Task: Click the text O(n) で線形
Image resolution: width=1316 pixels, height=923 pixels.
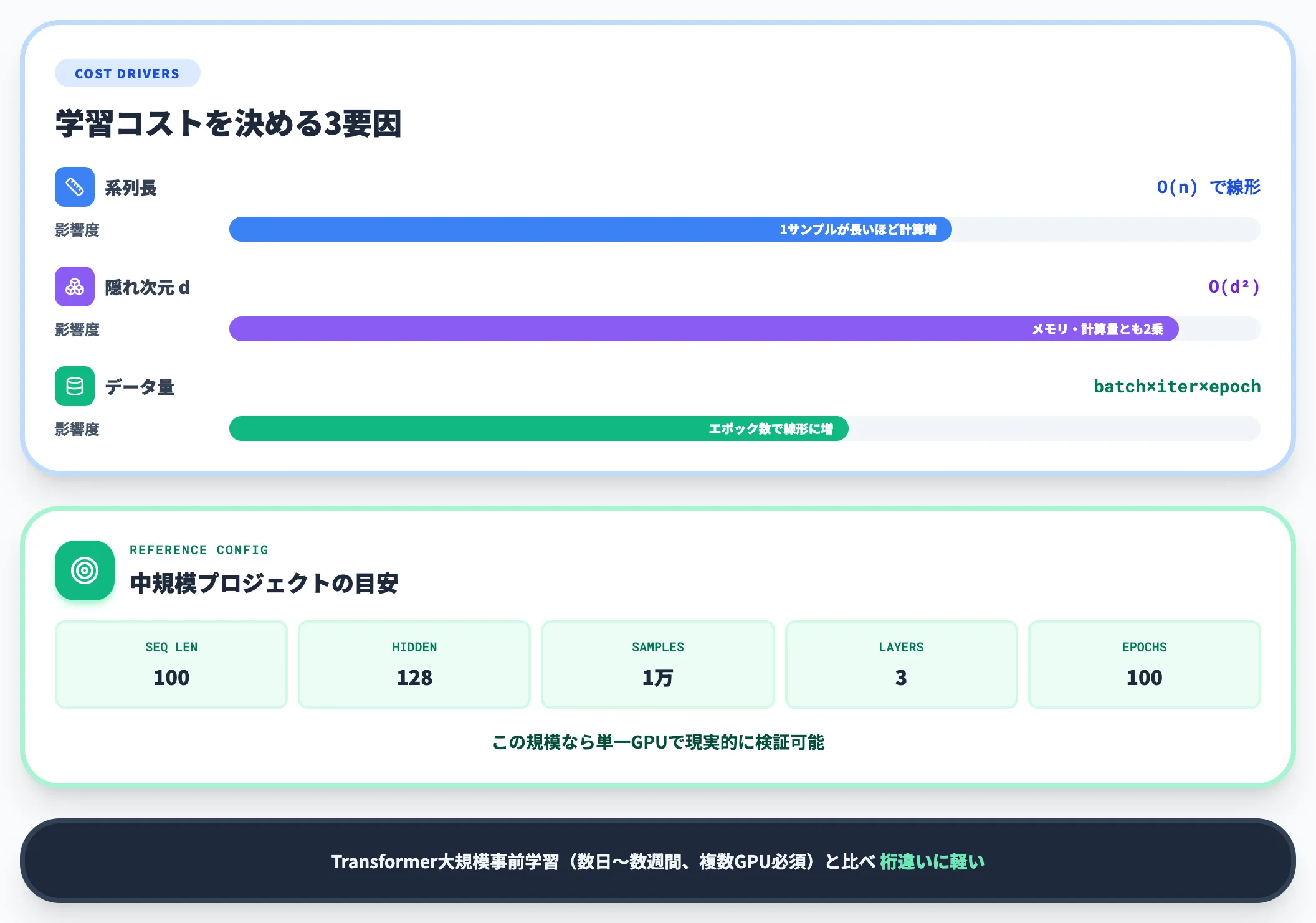Action: [1208, 187]
